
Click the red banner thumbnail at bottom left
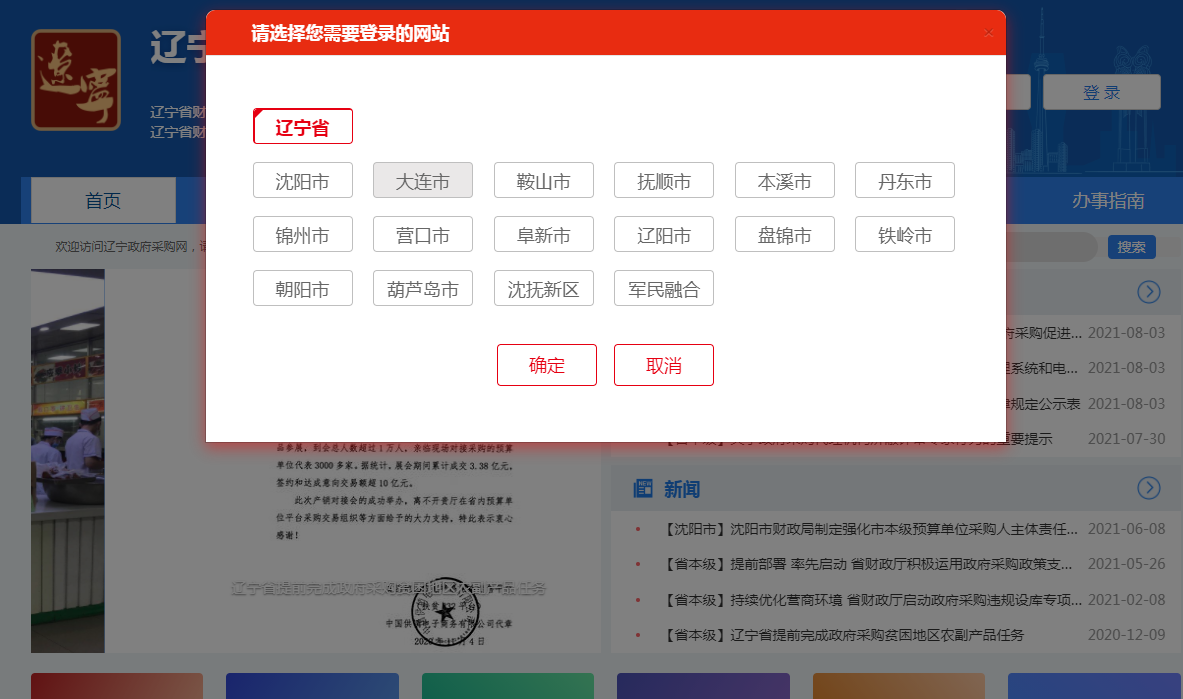tap(116, 686)
